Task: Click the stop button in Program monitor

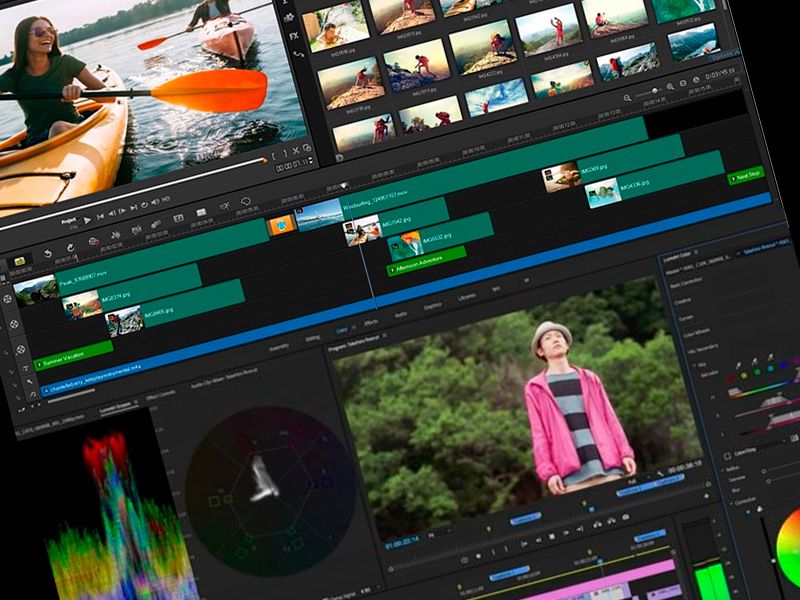Action: [552, 537]
